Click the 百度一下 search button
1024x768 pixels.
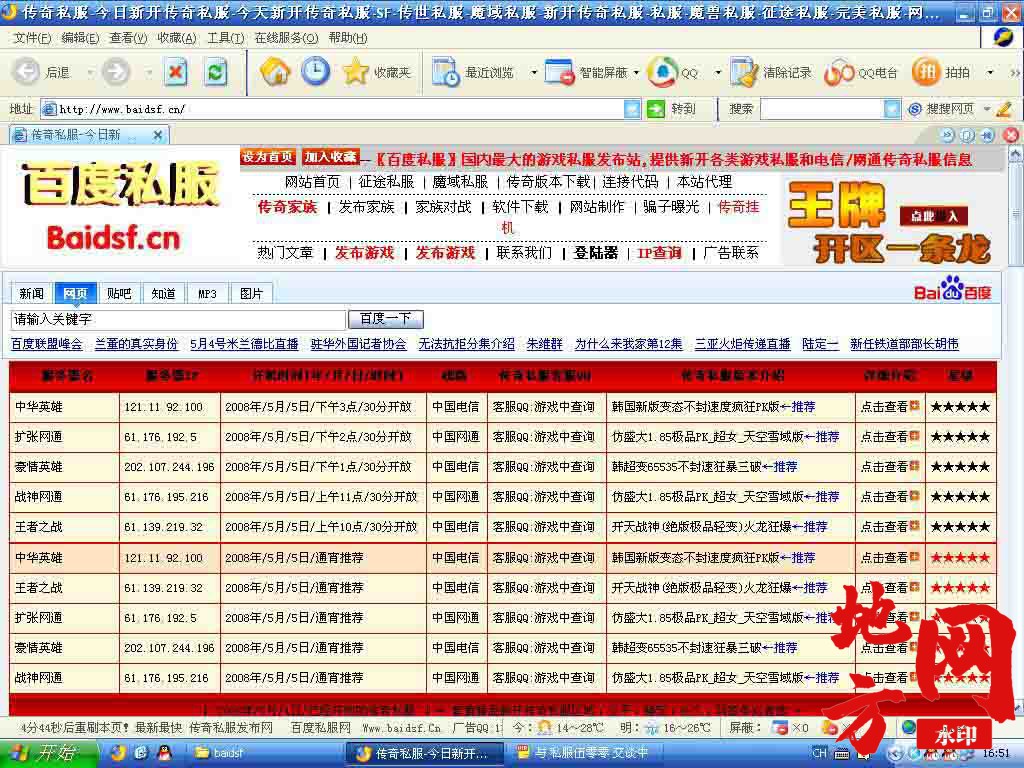pos(385,319)
